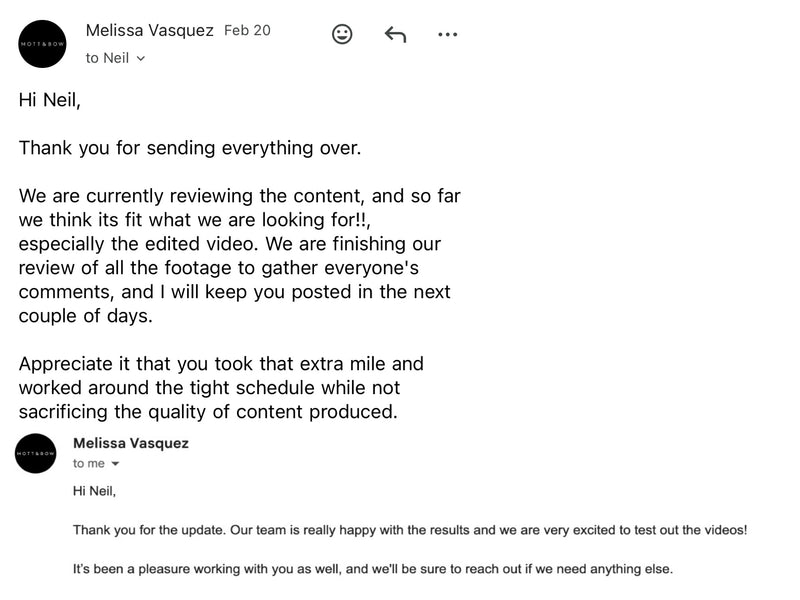Click "Thank you for sending everything over." line
This screenshot has height=600, width=800.
[x=190, y=148]
